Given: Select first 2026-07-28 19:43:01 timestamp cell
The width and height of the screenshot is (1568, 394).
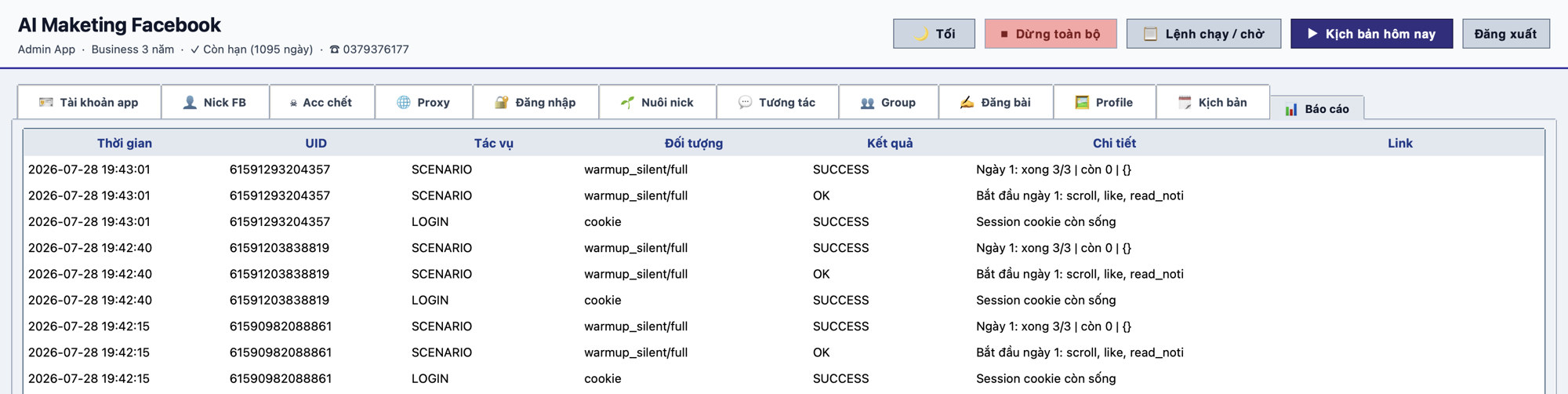Looking at the screenshot, I should click(89, 169).
